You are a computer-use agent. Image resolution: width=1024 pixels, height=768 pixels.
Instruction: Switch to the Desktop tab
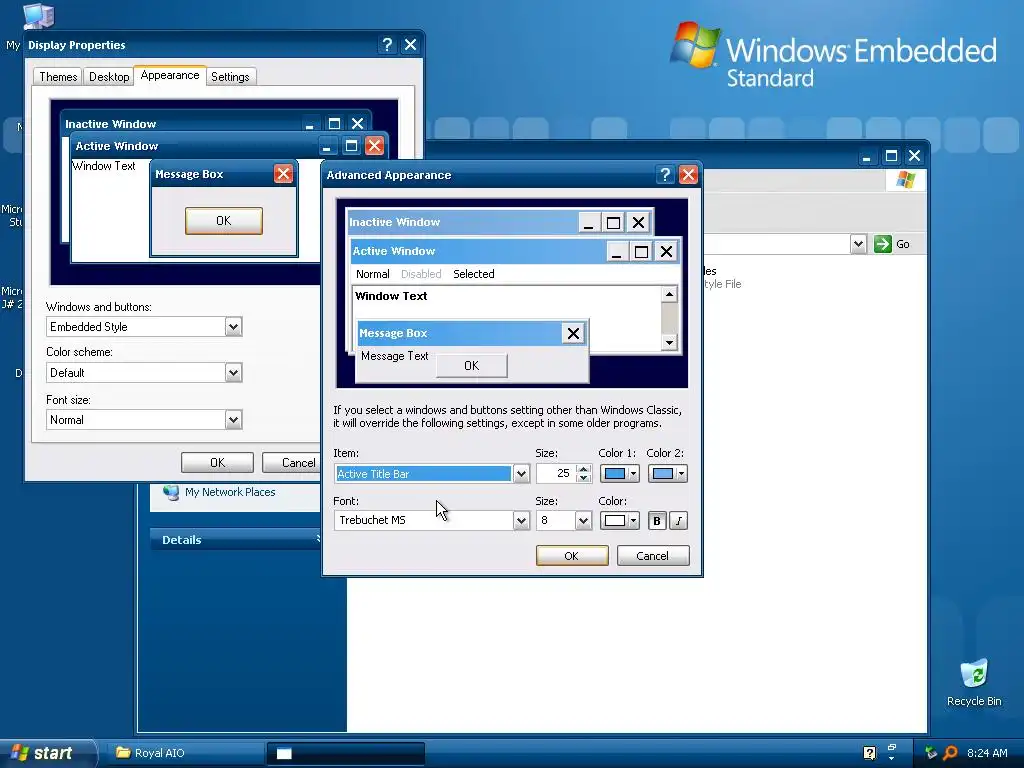(x=109, y=76)
